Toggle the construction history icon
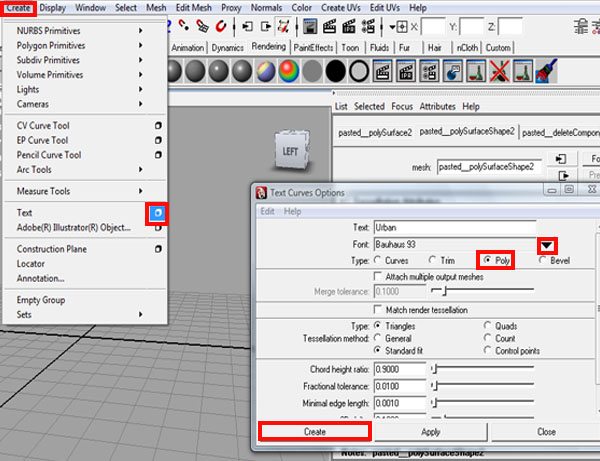This screenshot has width=600, height=461. [284, 26]
